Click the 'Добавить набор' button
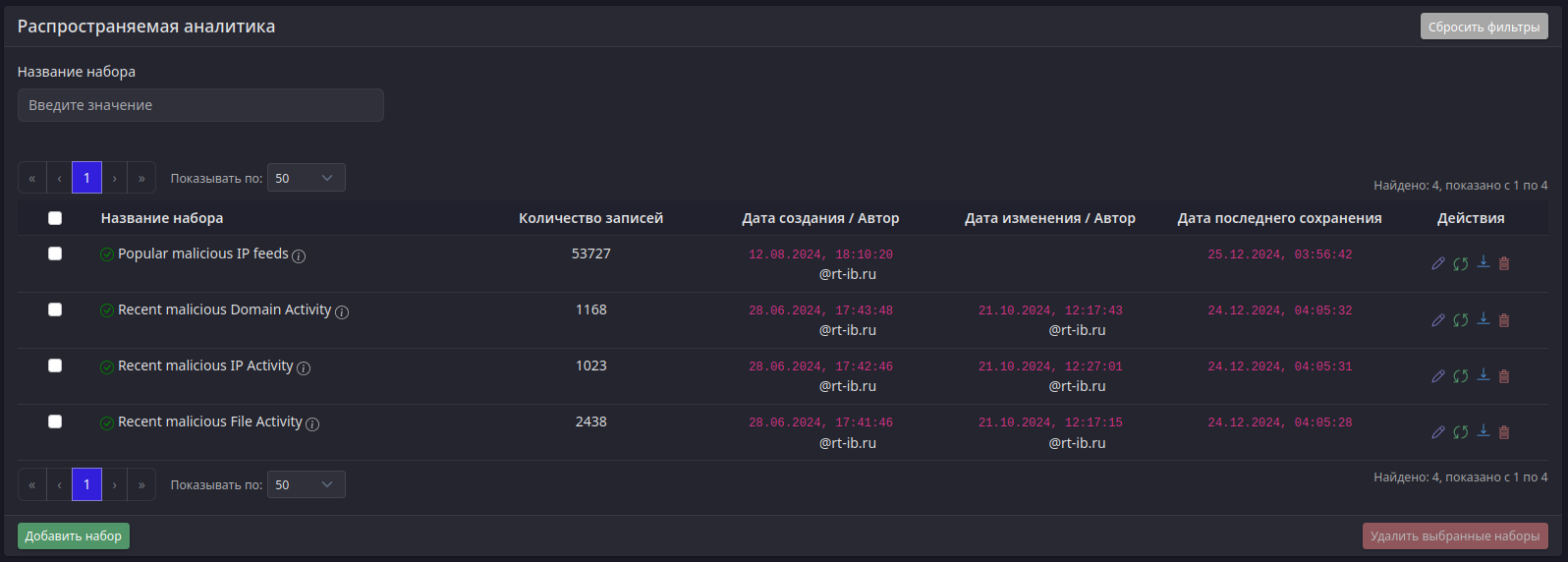 [x=74, y=535]
